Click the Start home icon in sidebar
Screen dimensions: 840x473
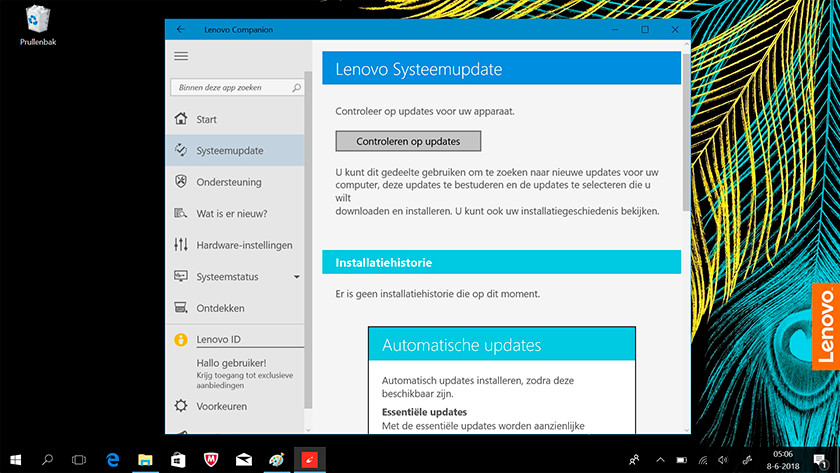point(181,118)
